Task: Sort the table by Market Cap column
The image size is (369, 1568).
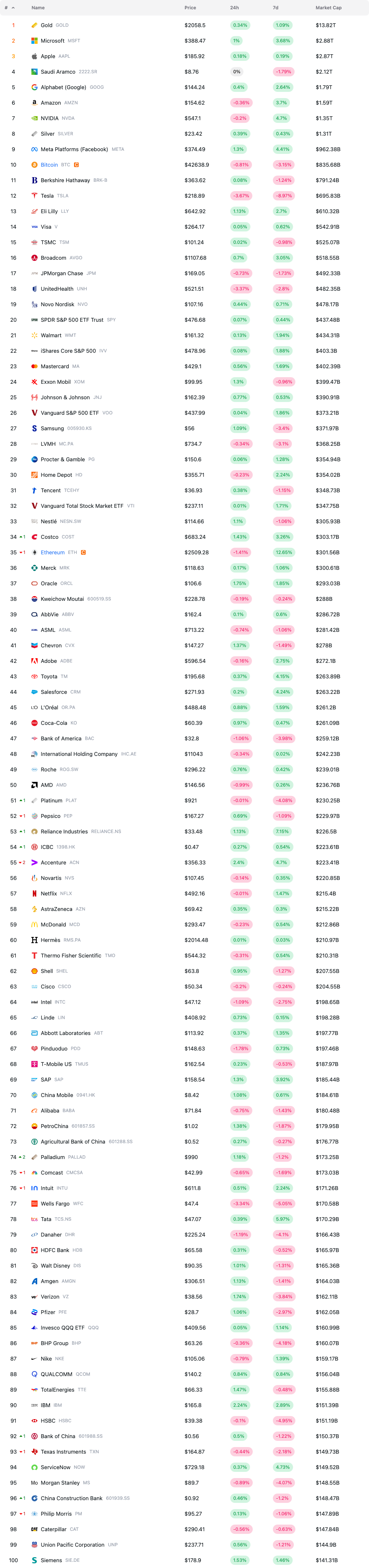Action: tap(328, 8)
